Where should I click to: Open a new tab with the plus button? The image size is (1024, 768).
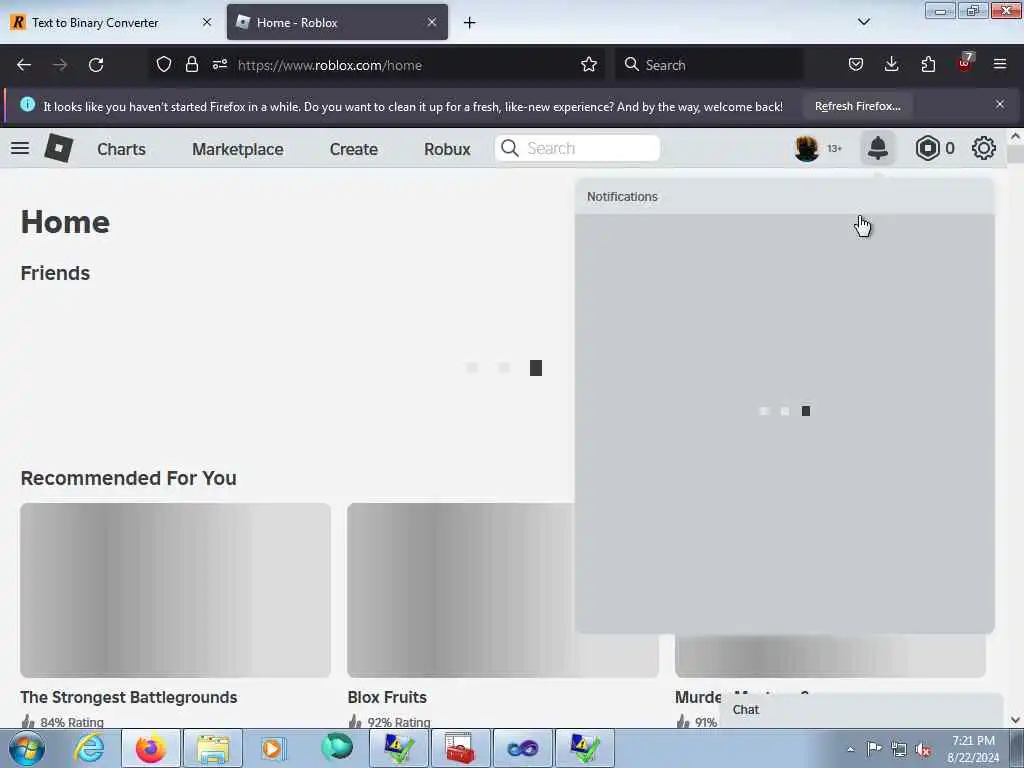[470, 23]
